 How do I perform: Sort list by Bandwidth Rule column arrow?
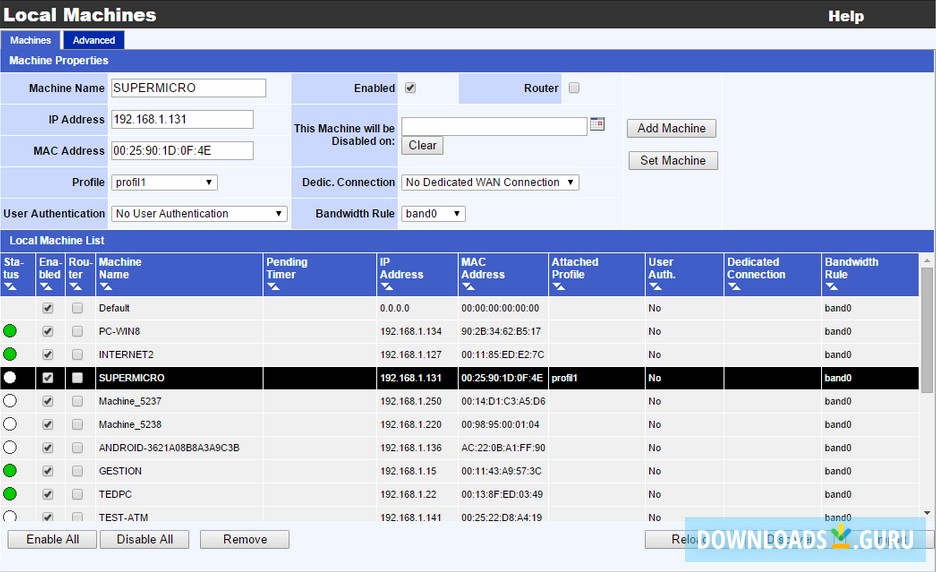832,287
